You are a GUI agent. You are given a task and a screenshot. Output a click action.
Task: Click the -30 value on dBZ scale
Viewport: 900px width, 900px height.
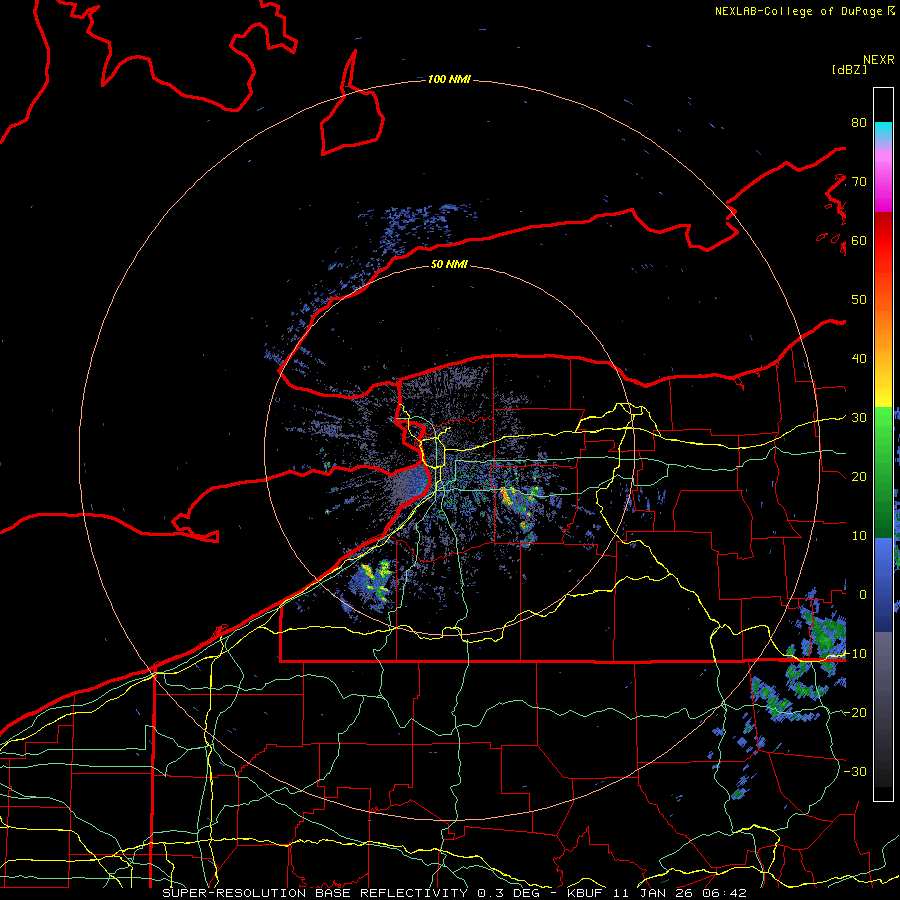(855, 771)
